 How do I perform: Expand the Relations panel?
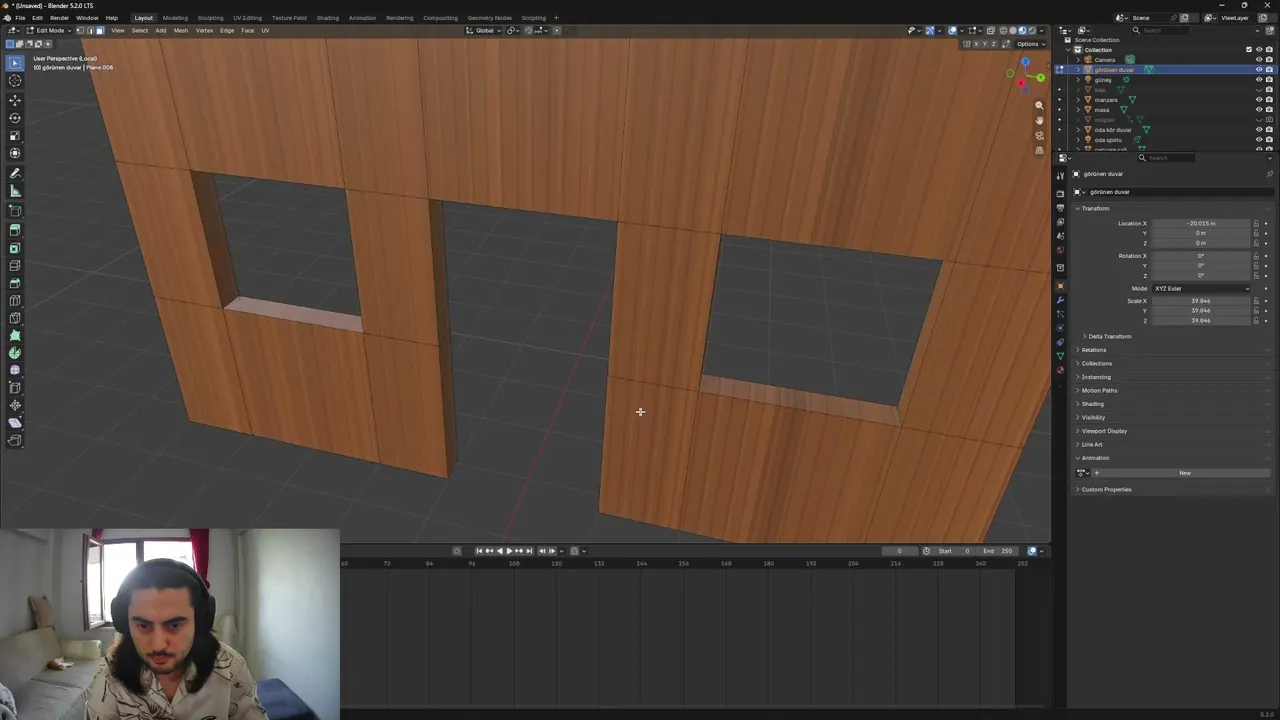click(x=1094, y=350)
